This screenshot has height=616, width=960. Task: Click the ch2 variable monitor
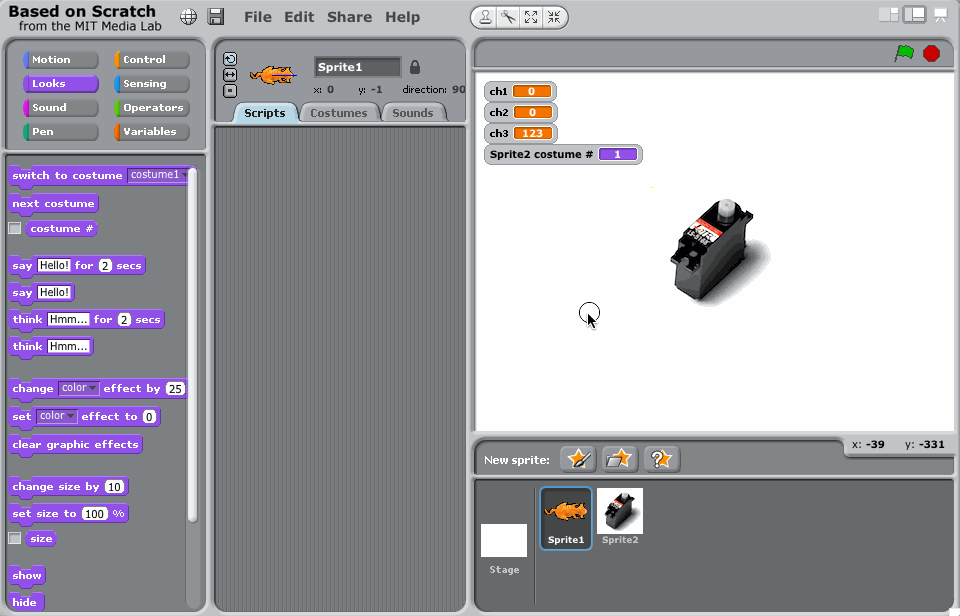click(x=520, y=112)
